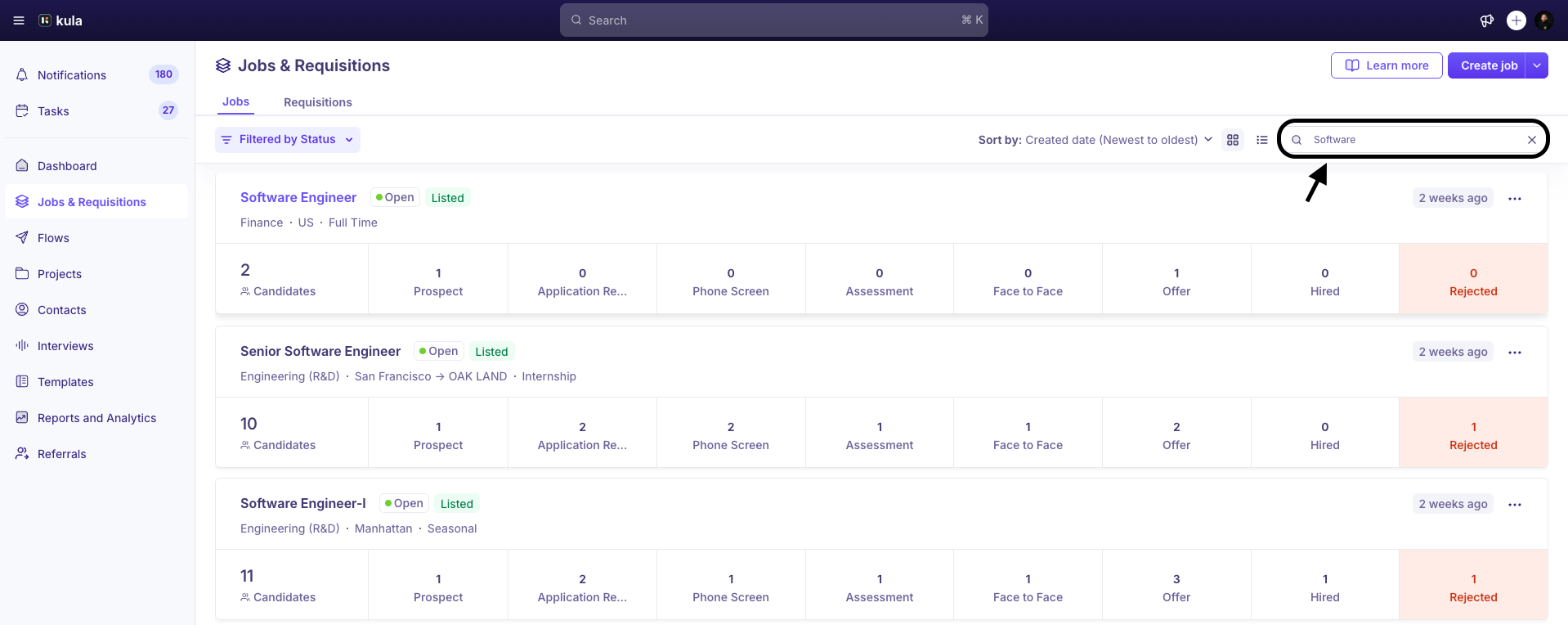Click the Referrals people icon
Screen dimensions: 1568x625
22,453
